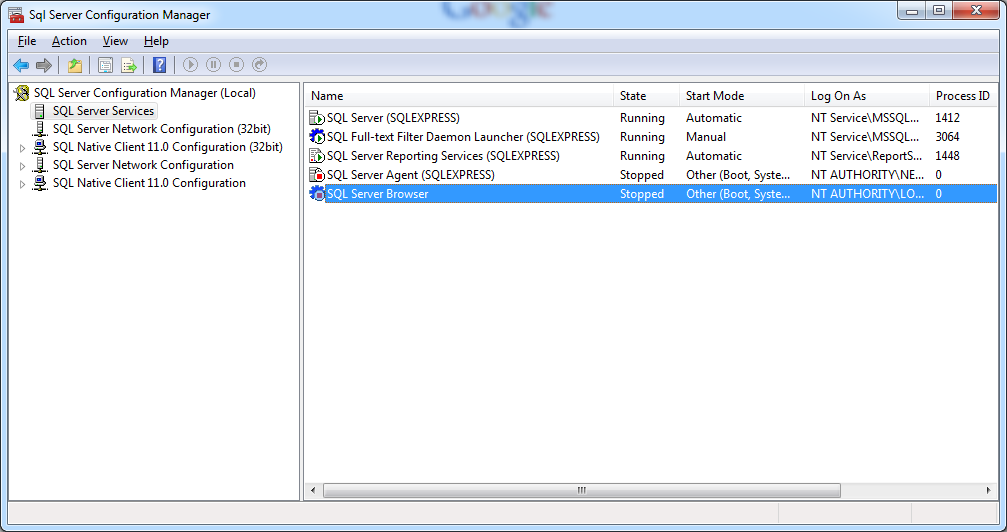Screen dimensions: 1007x532
Task: Click the SQL Server Agent stopped icon
Action: [x=317, y=175]
